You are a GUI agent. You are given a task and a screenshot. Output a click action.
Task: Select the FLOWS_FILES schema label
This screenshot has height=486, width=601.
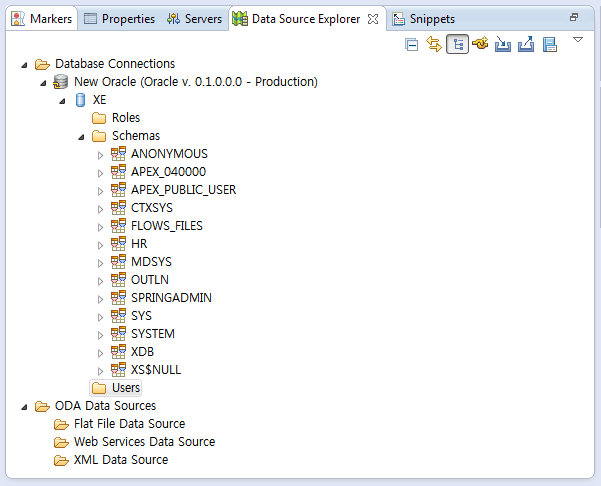coord(167,226)
